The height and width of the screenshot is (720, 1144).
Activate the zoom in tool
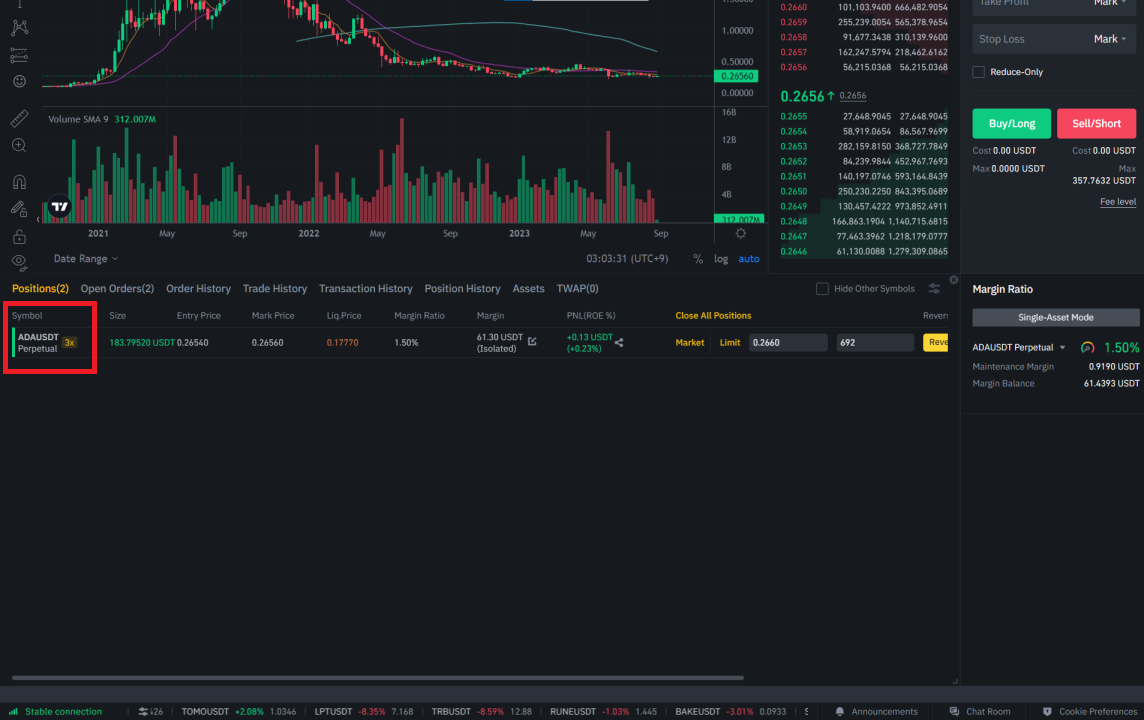point(20,145)
